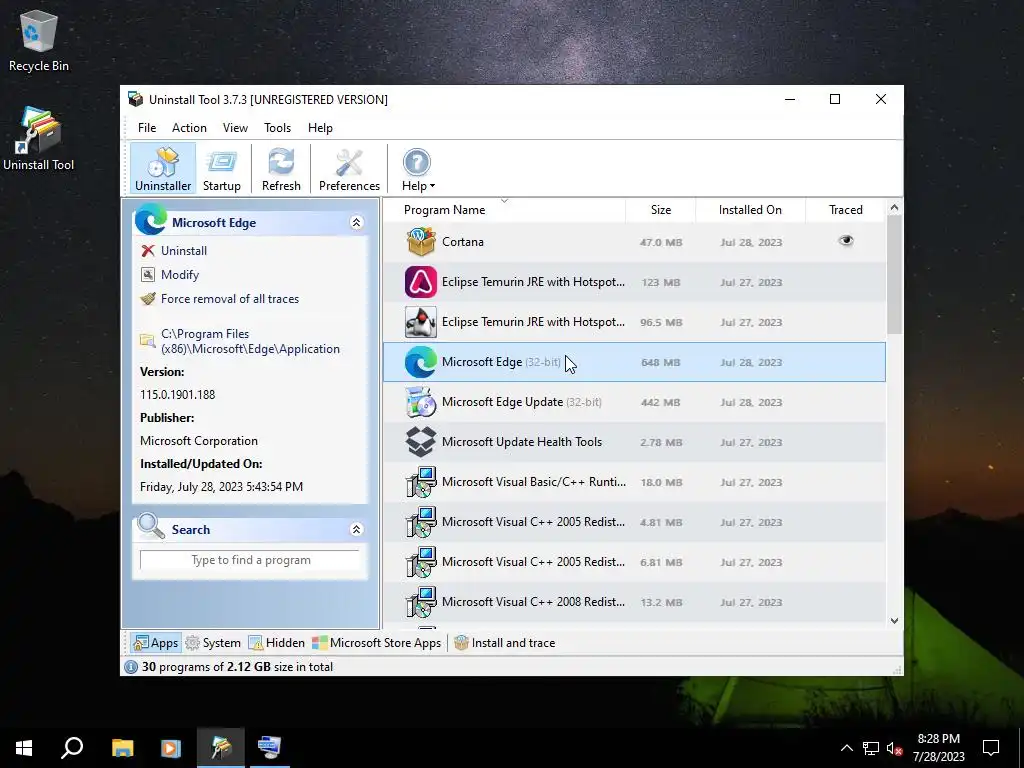
Task: Toggle the traced eye icon for Cortana
Action: [846, 241]
